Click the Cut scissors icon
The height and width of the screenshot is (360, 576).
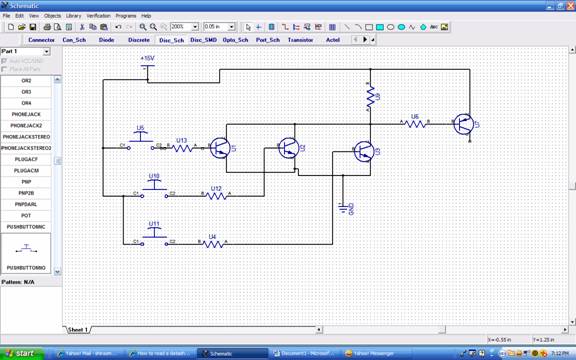point(82,27)
